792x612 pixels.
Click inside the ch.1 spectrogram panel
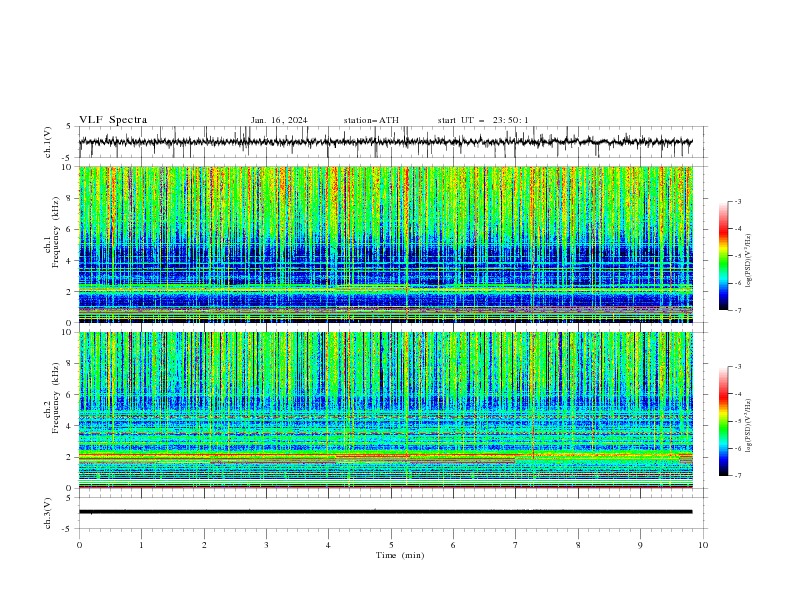coord(386,244)
